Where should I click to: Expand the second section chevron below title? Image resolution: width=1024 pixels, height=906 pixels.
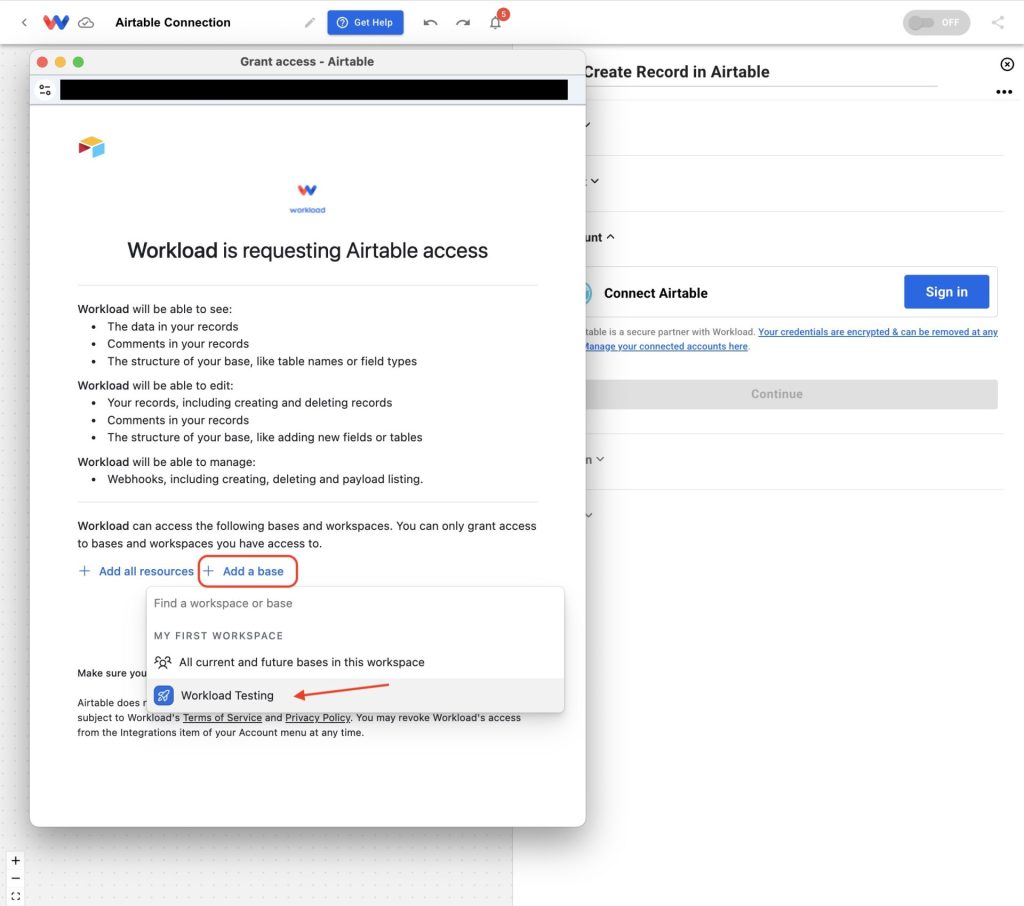click(594, 181)
